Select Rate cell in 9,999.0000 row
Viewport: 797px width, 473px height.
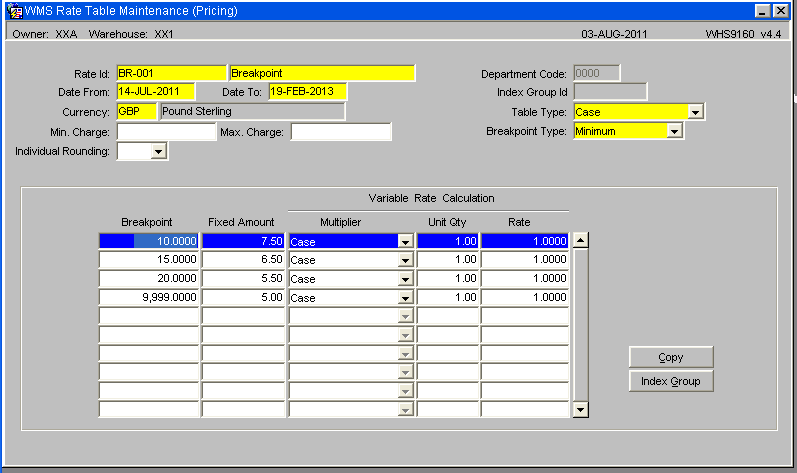(525, 297)
